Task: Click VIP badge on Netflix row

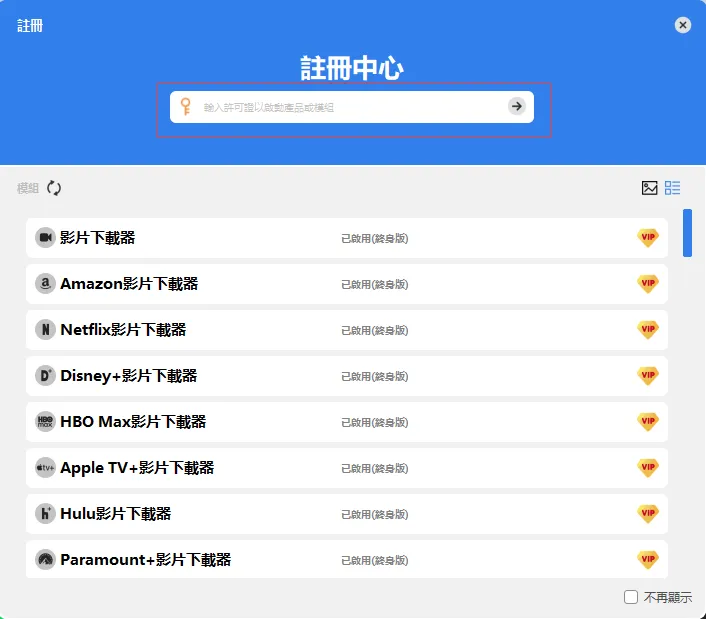Action: click(648, 330)
